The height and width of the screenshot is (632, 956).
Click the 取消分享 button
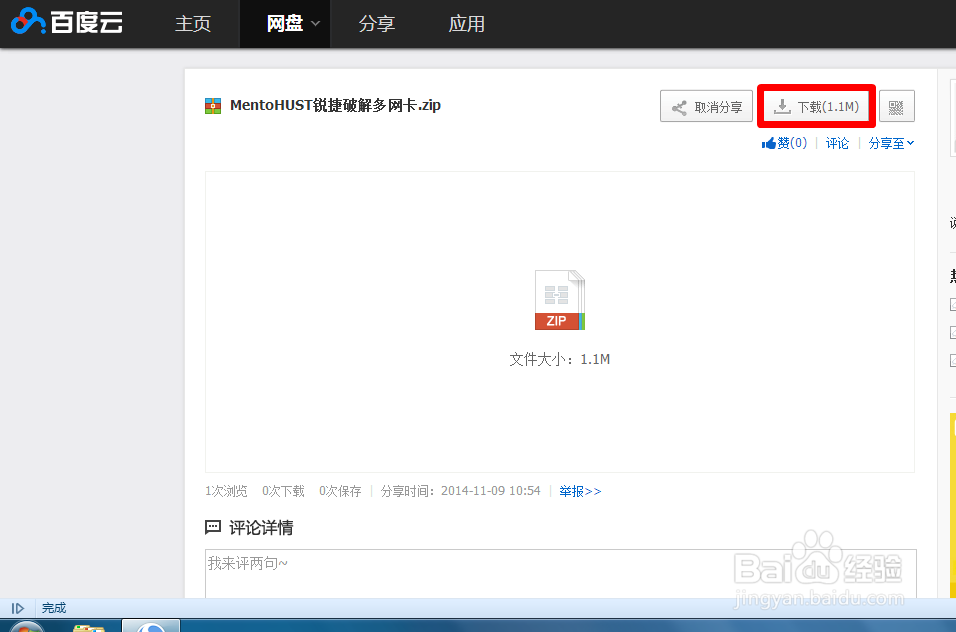pyautogui.click(x=706, y=106)
